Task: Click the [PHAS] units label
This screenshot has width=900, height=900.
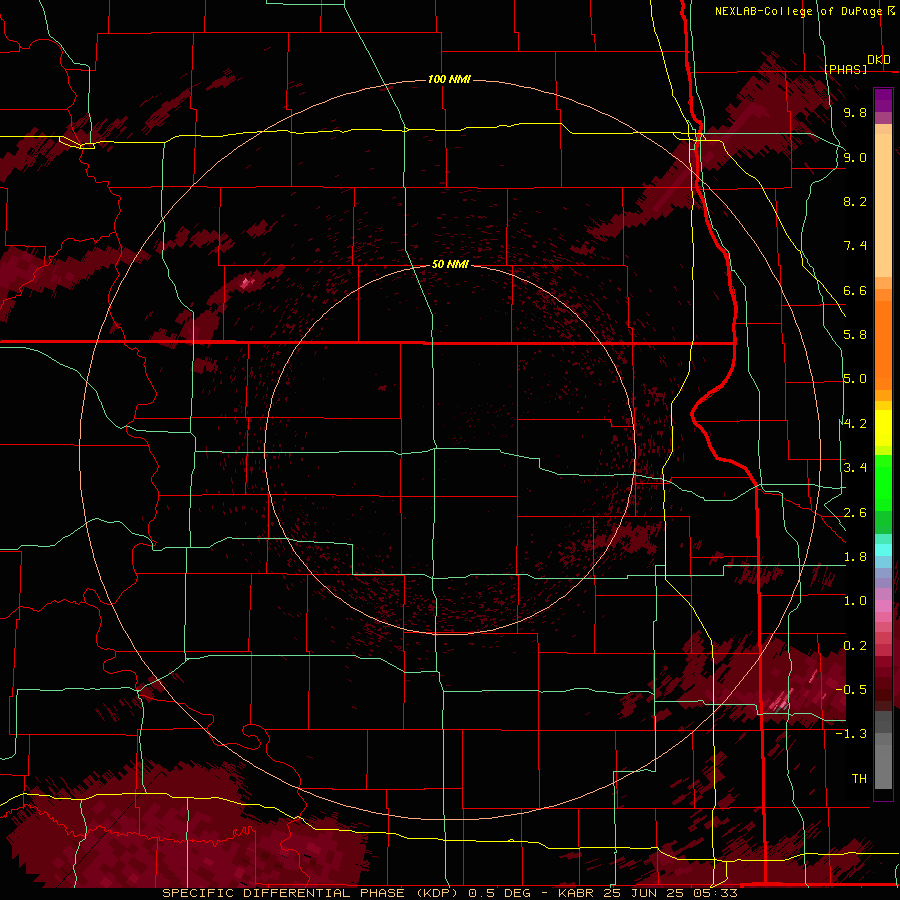Action: coord(845,69)
